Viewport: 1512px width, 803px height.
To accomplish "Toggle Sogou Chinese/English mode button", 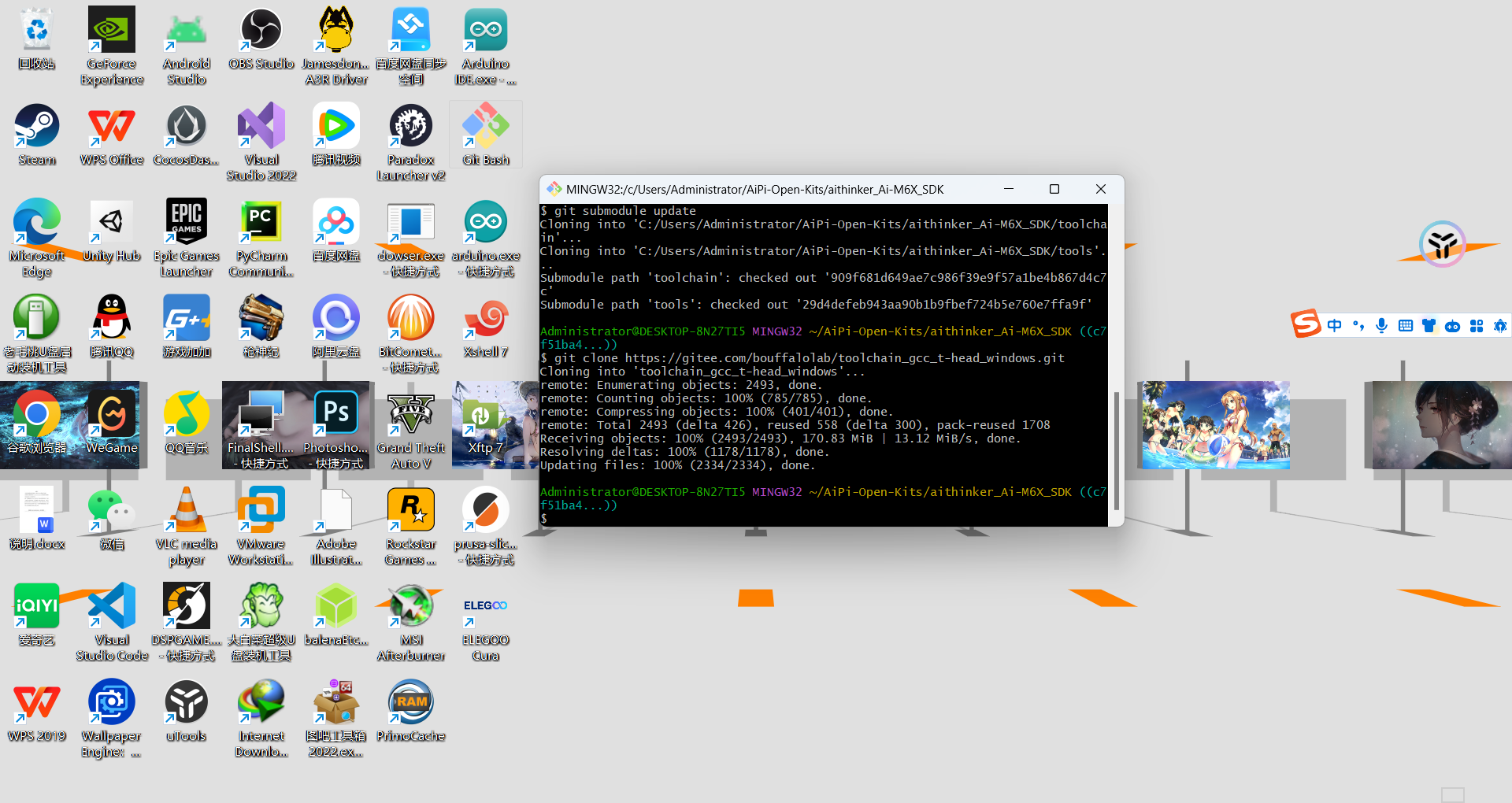I will click(x=1334, y=325).
